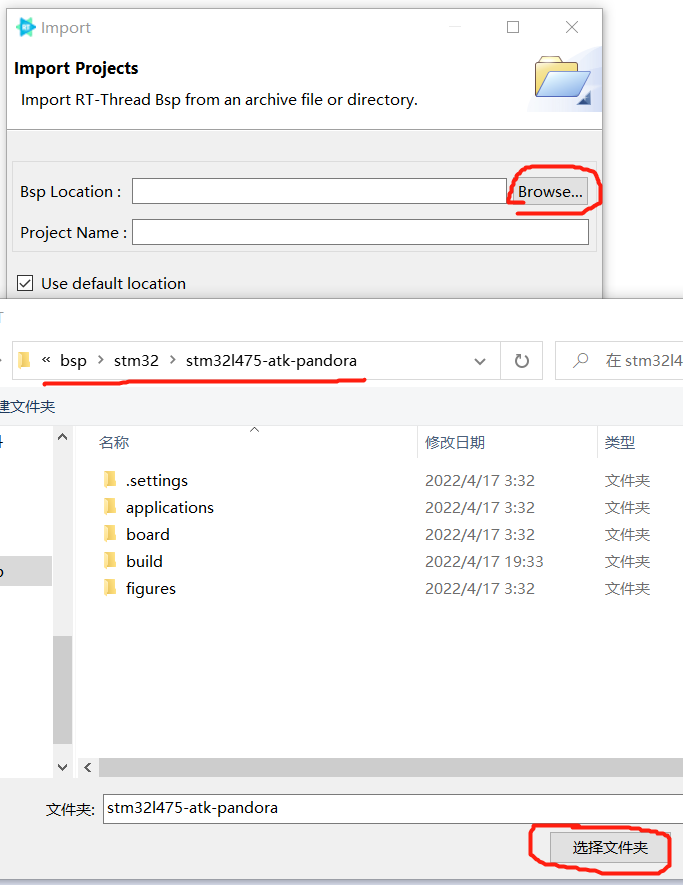Image resolution: width=683 pixels, height=885 pixels.
Task: Select the applications folder icon
Action: pyautogui.click(x=110, y=506)
